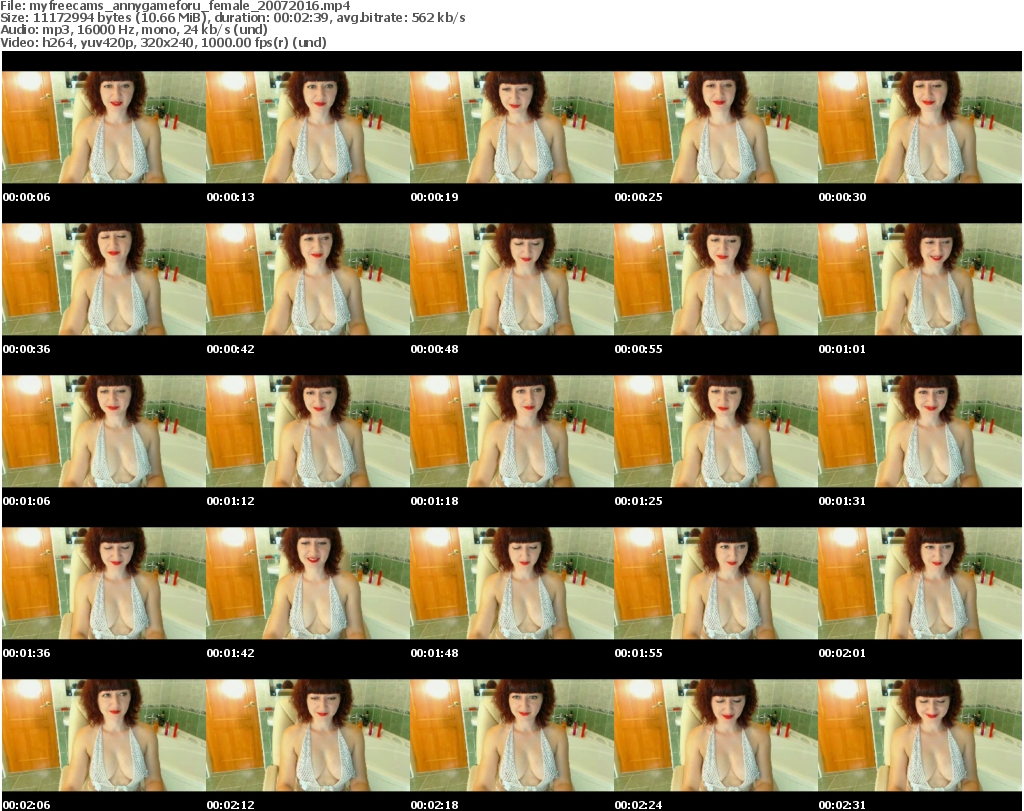
Task: Select the thumbnail frame at 00:02:01
Action: tap(920, 583)
